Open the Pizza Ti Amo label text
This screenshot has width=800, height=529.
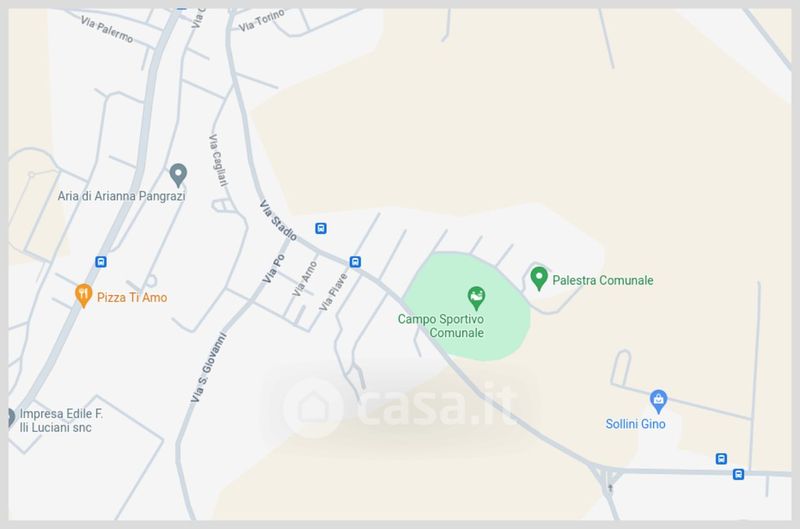pos(132,297)
